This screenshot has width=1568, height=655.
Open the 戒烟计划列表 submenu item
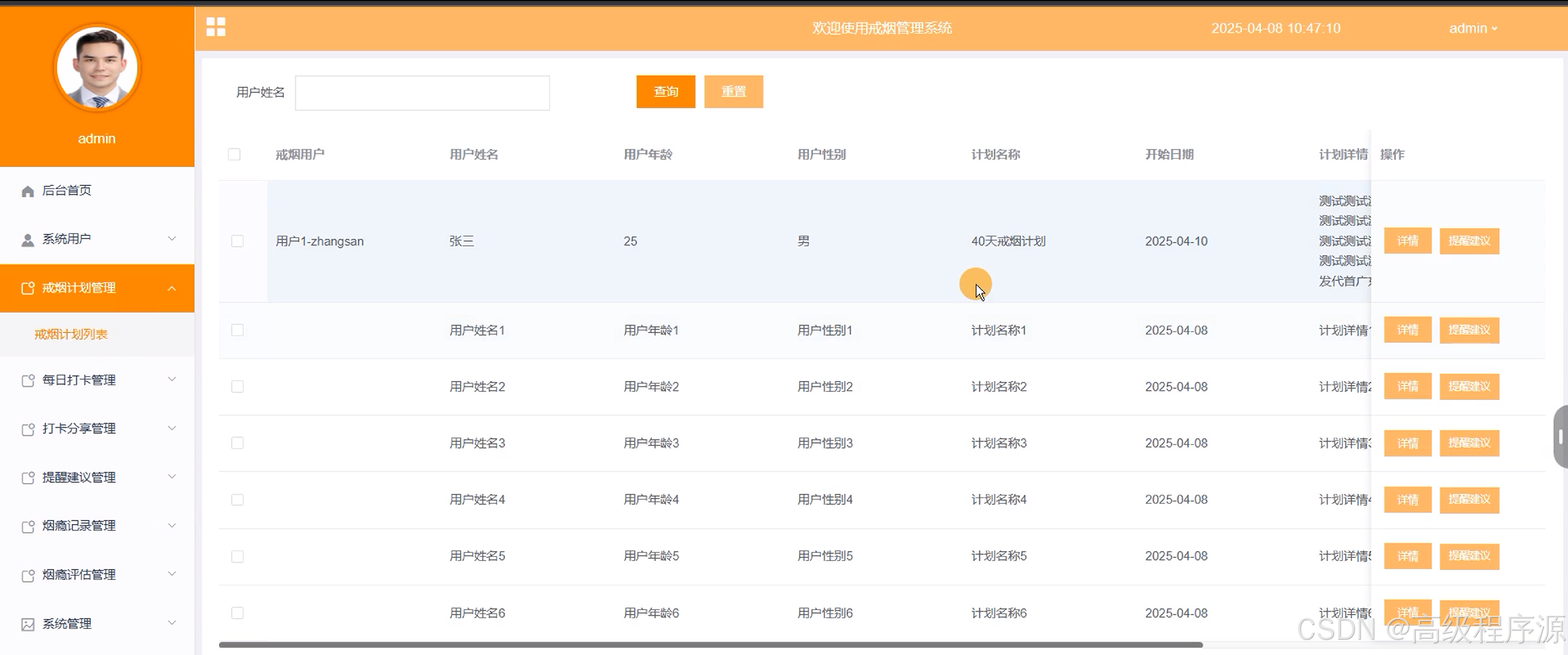tap(71, 334)
